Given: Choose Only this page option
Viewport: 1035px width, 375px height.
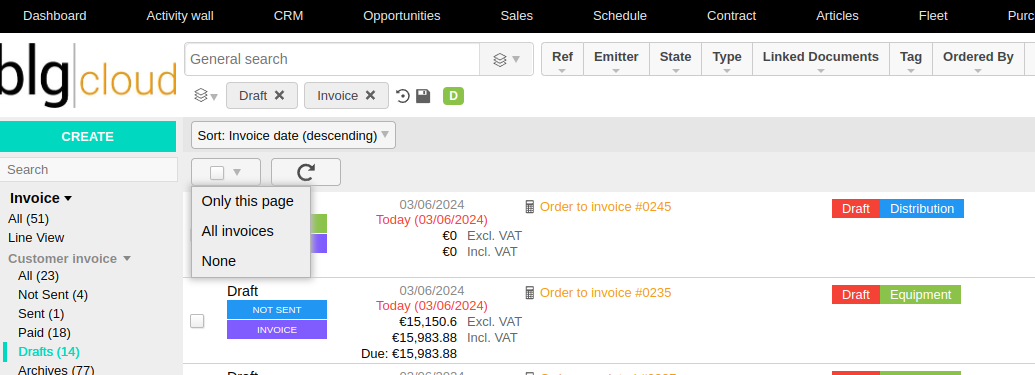Looking at the screenshot, I should click(248, 201).
